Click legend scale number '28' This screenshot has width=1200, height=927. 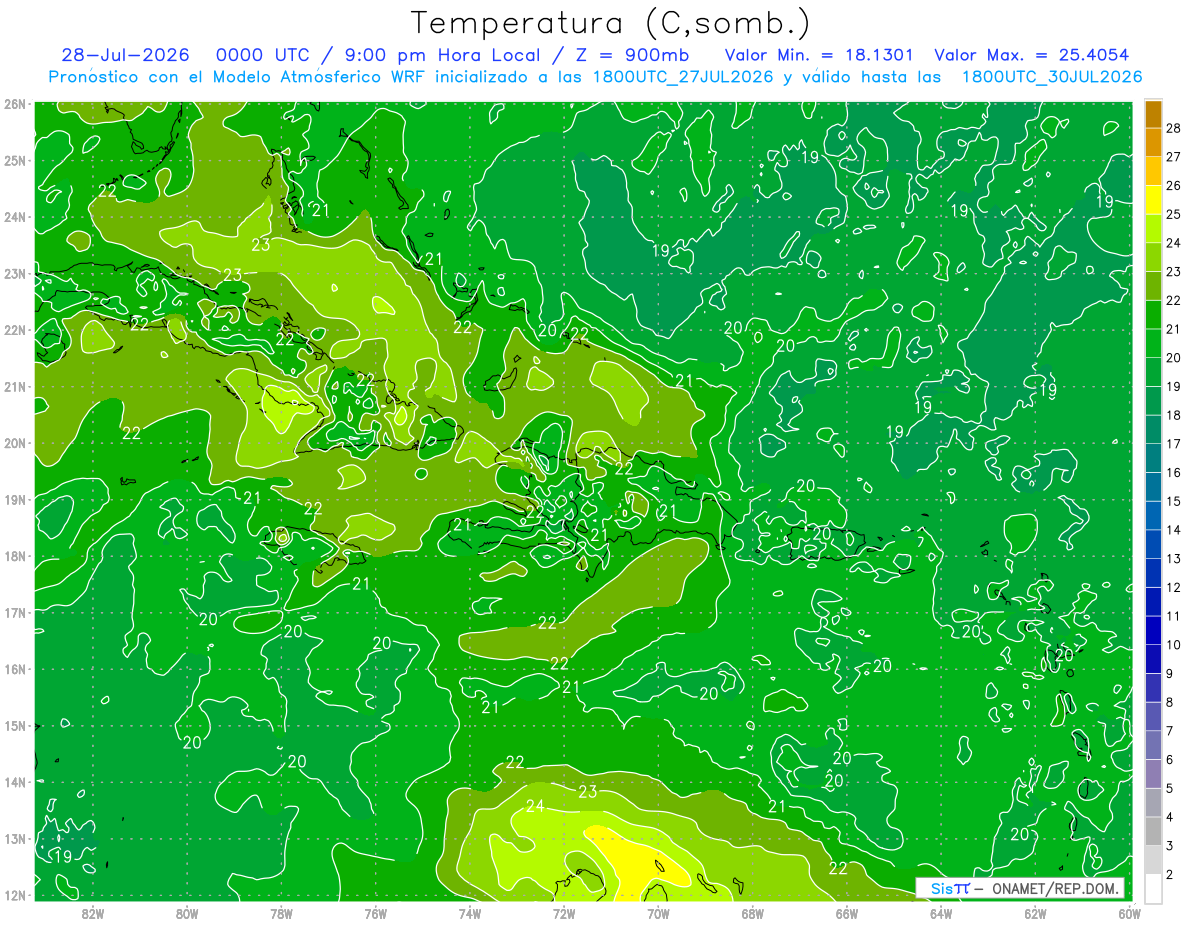1173,128
